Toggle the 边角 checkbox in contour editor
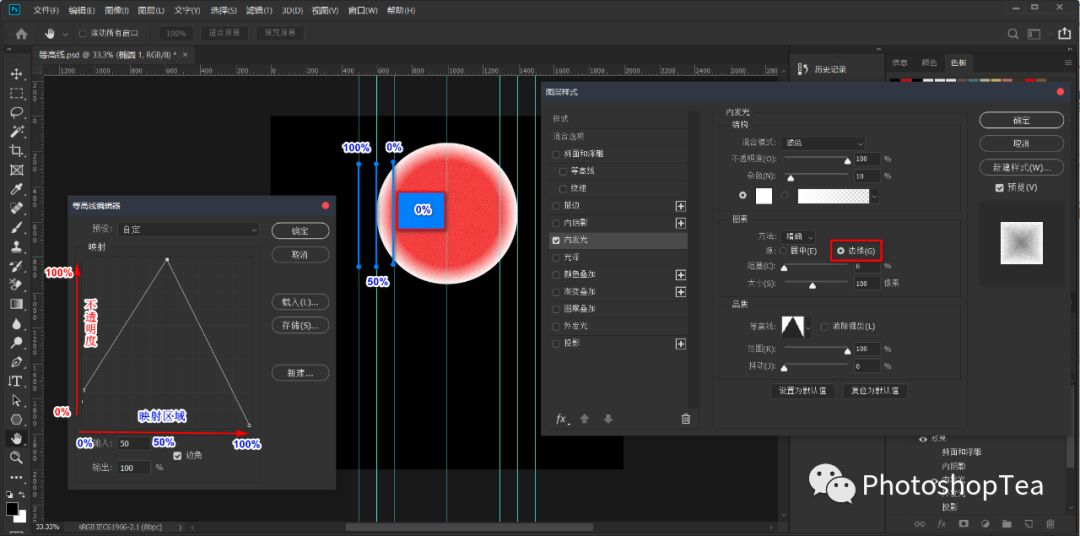 point(178,455)
